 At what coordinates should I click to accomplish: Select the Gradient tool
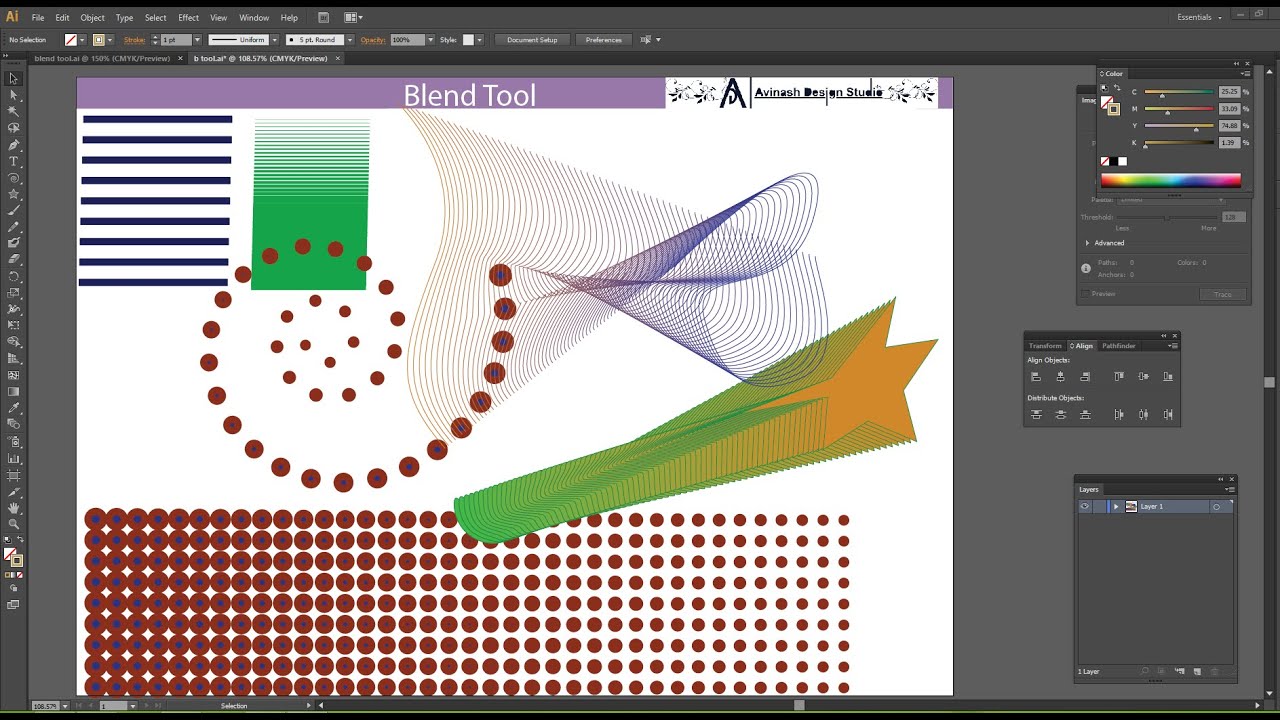point(14,391)
